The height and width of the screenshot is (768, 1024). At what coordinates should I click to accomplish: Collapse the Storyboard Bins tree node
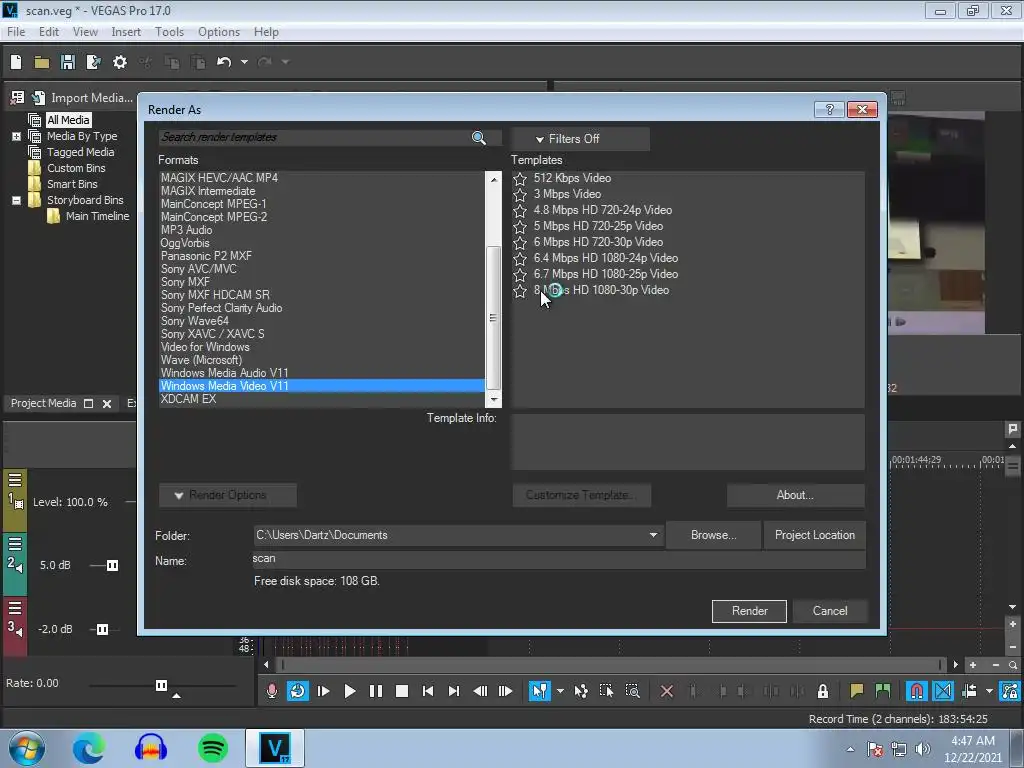pos(16,200)
